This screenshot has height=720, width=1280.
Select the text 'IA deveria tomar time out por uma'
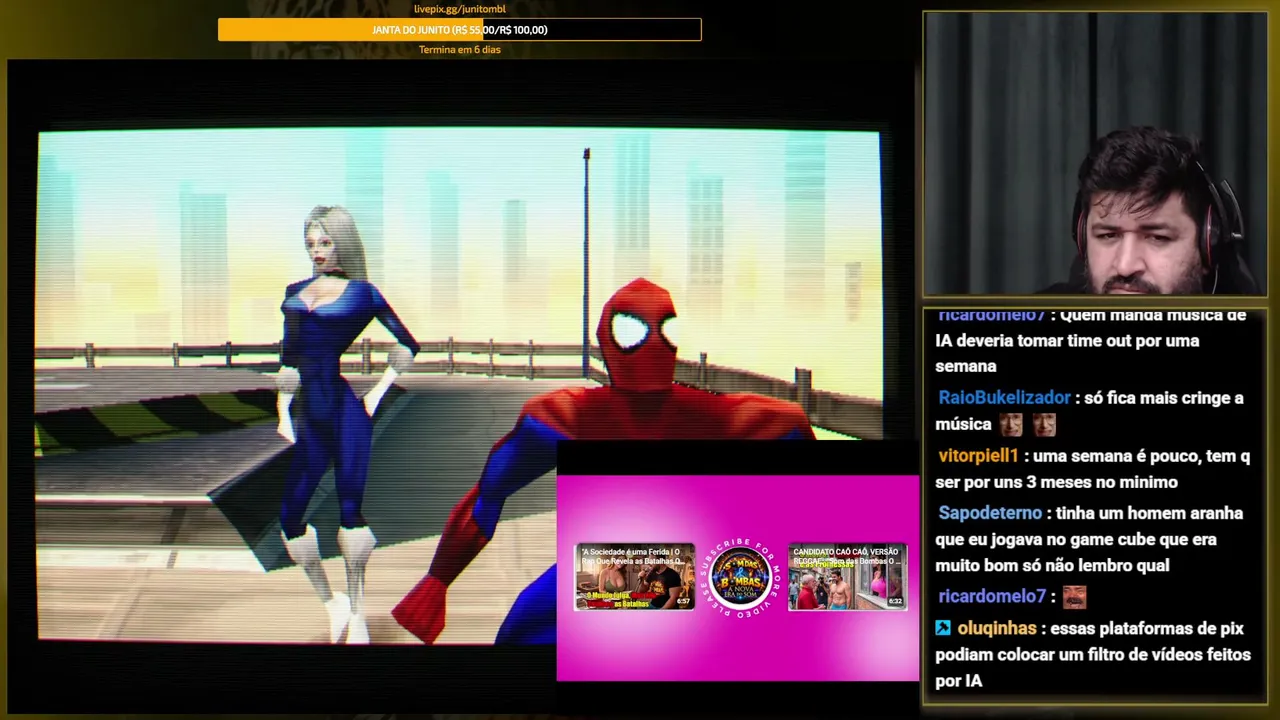click(1067, 340)
